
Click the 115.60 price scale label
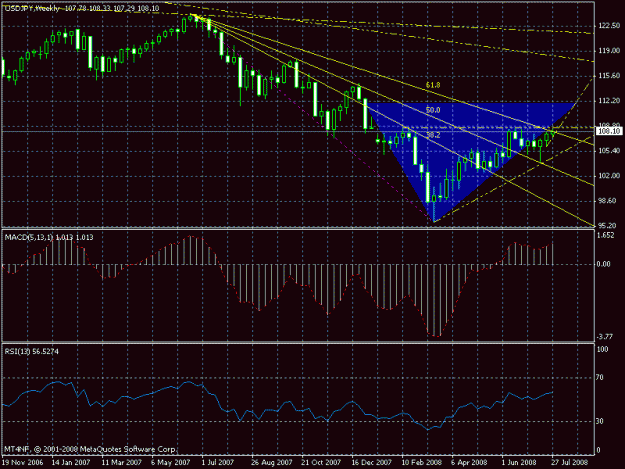(x=609, y=75)
